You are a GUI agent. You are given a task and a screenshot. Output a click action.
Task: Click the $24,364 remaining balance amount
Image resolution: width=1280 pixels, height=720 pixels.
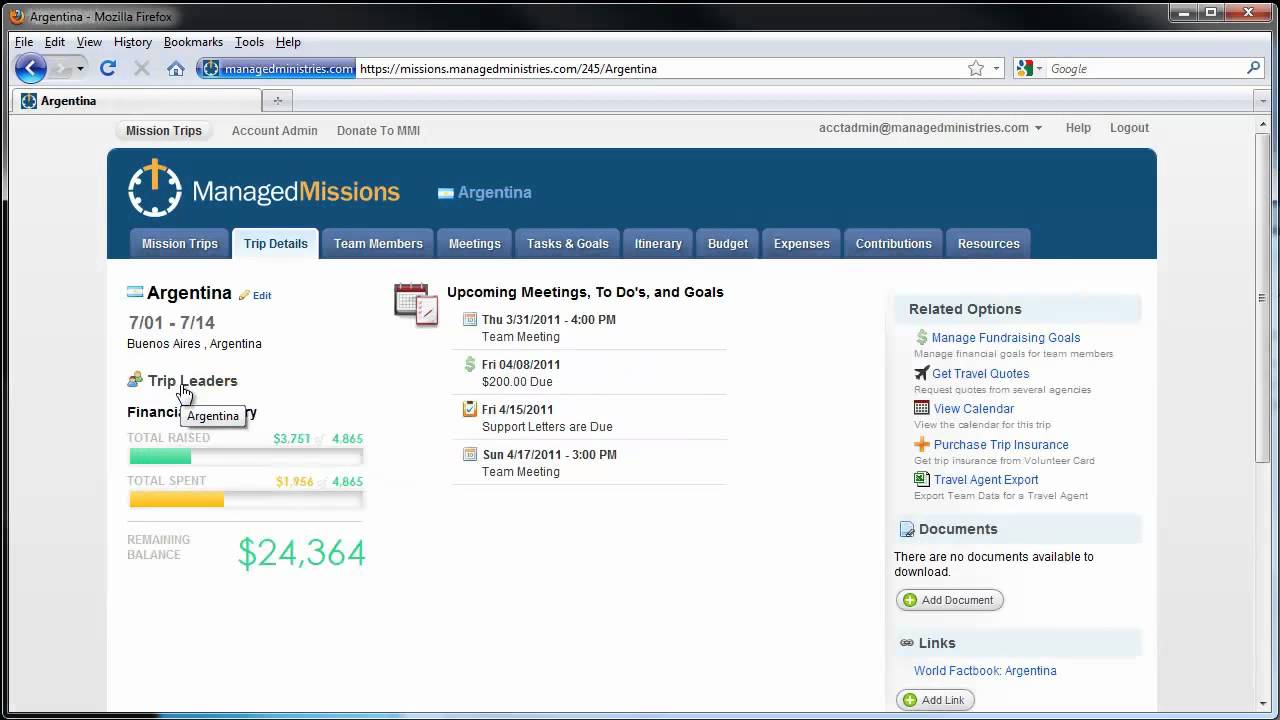pyautogui.click(x=301, y=553)
